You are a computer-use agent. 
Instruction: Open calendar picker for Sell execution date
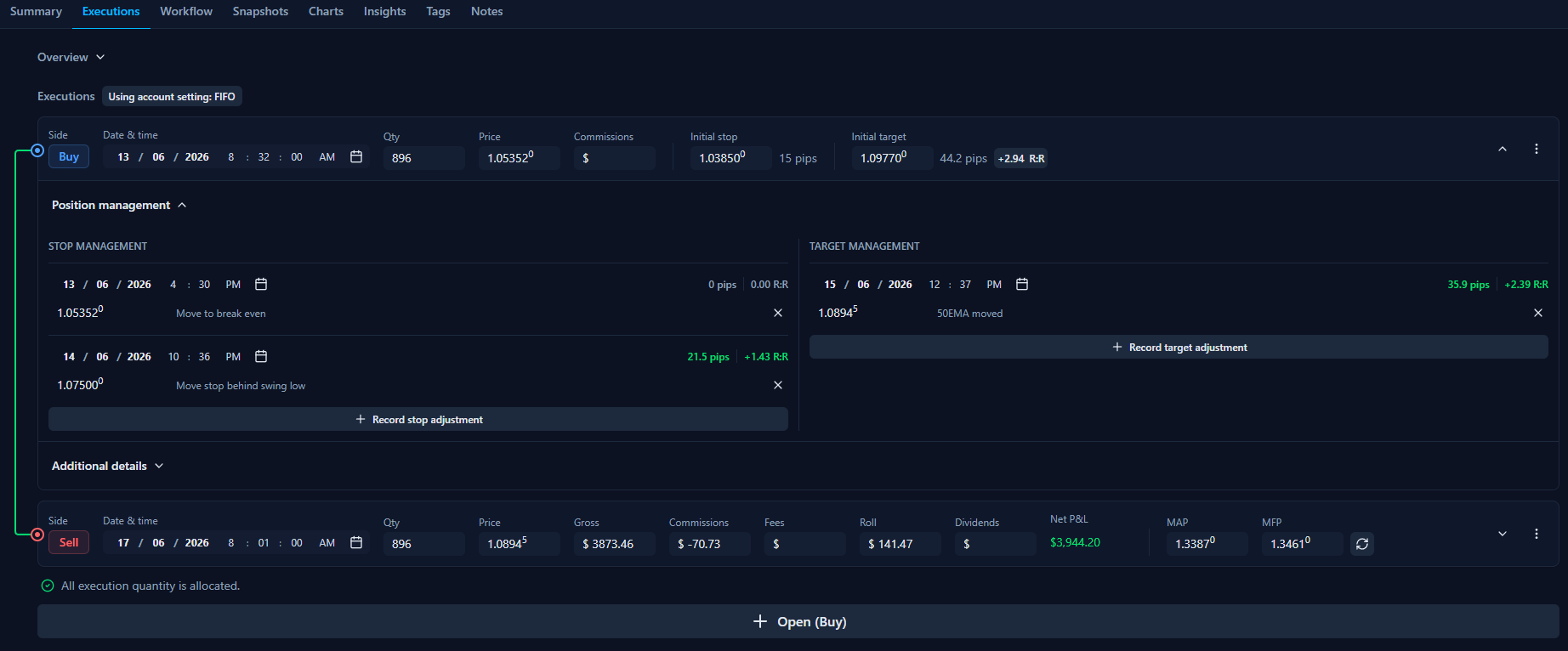coord(356,543)
